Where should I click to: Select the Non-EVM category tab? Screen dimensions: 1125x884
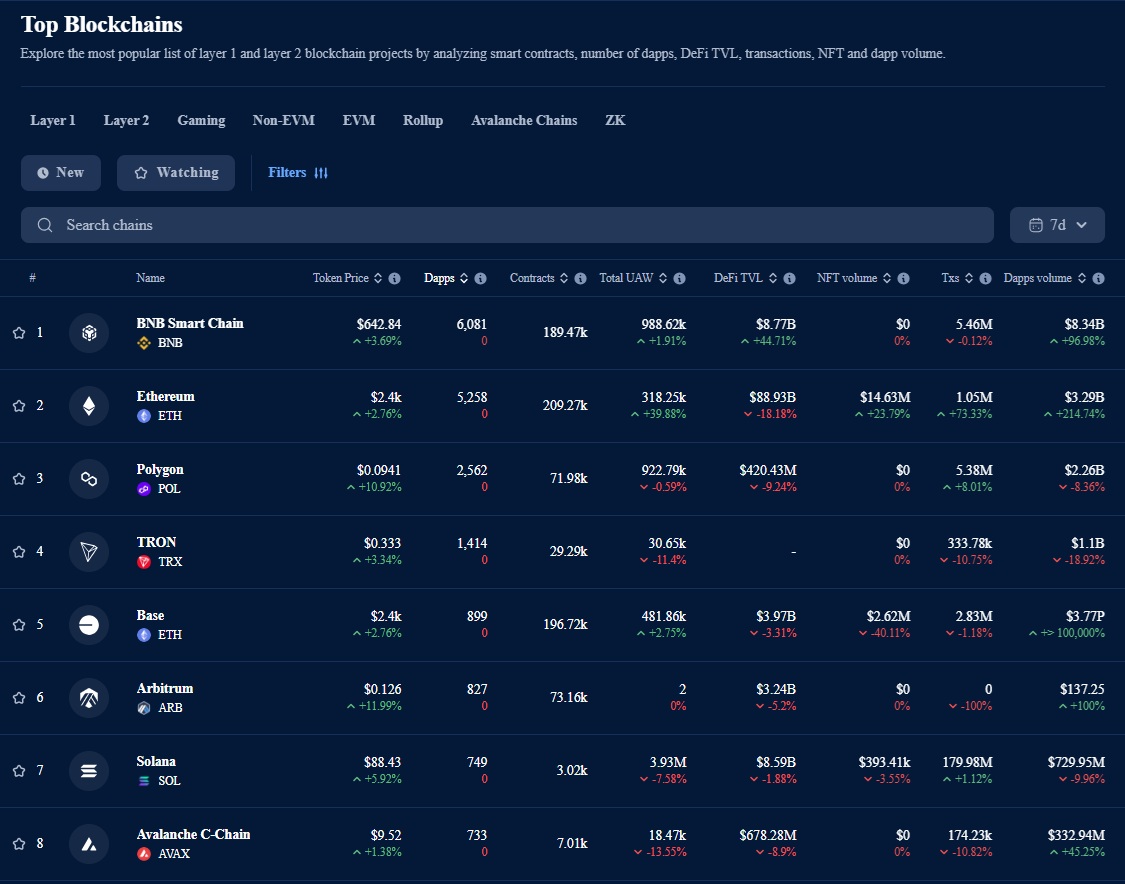click(x=283, y=121)
